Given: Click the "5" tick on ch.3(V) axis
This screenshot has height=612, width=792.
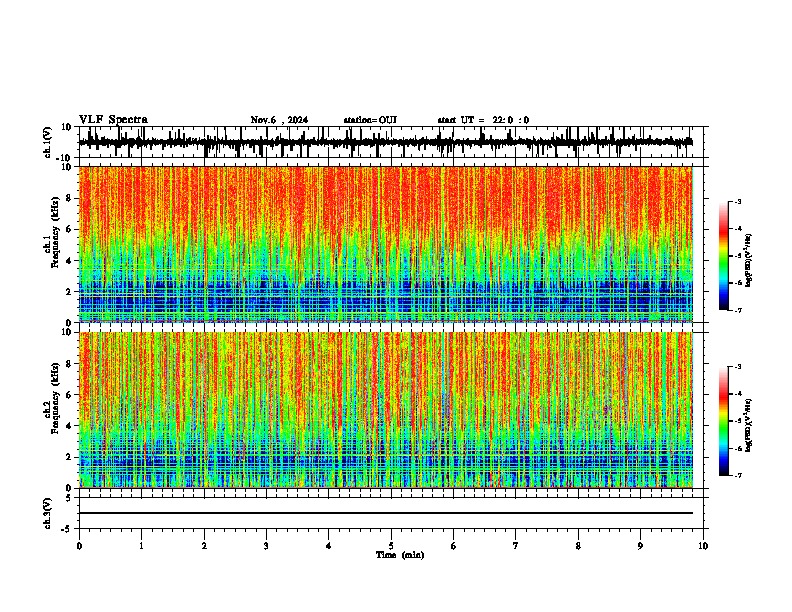Looking at the screenshot, I should point(70,498).
